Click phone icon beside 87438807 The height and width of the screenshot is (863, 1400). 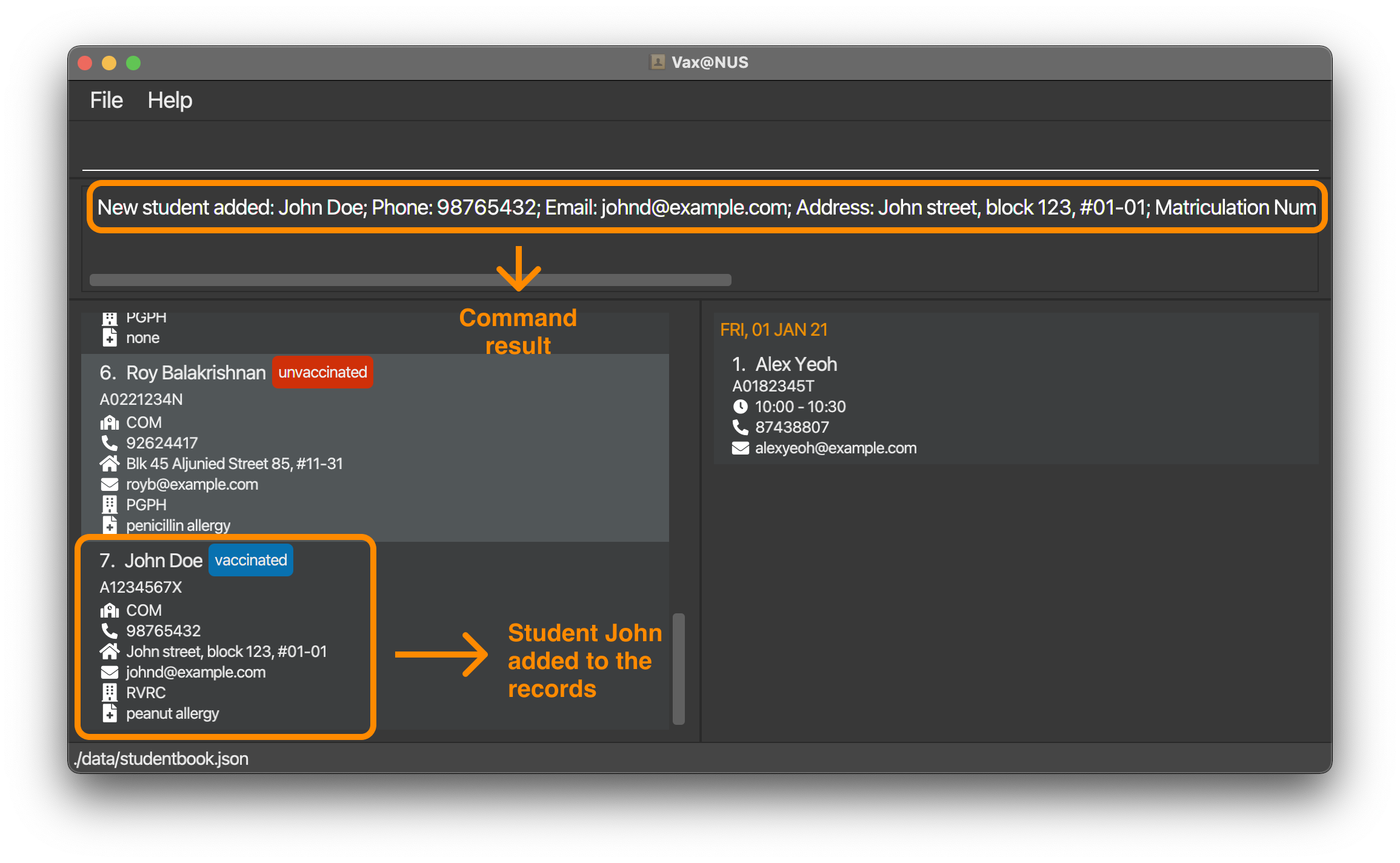pos(740,427)
